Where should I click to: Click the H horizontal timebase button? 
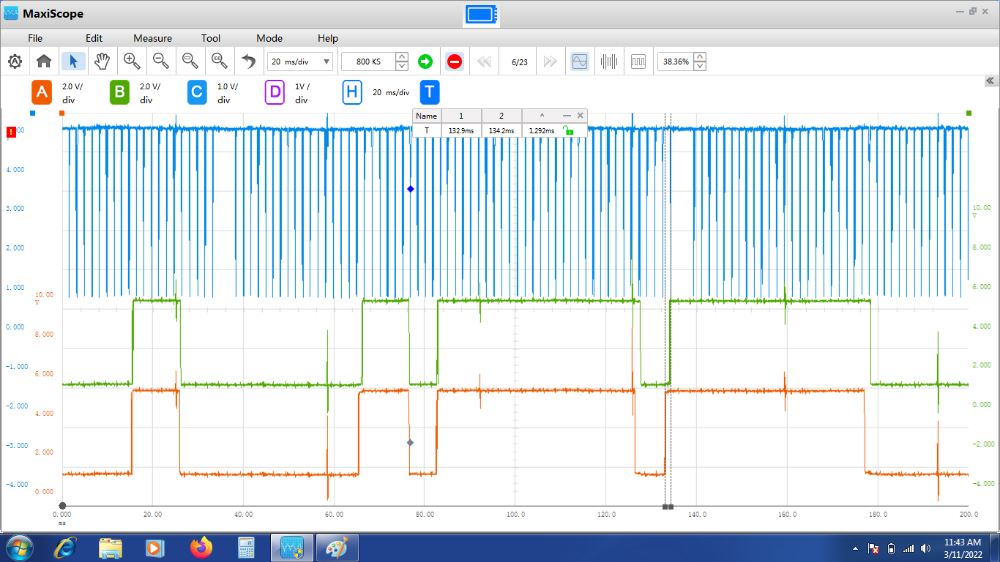[x=351, y=93]
